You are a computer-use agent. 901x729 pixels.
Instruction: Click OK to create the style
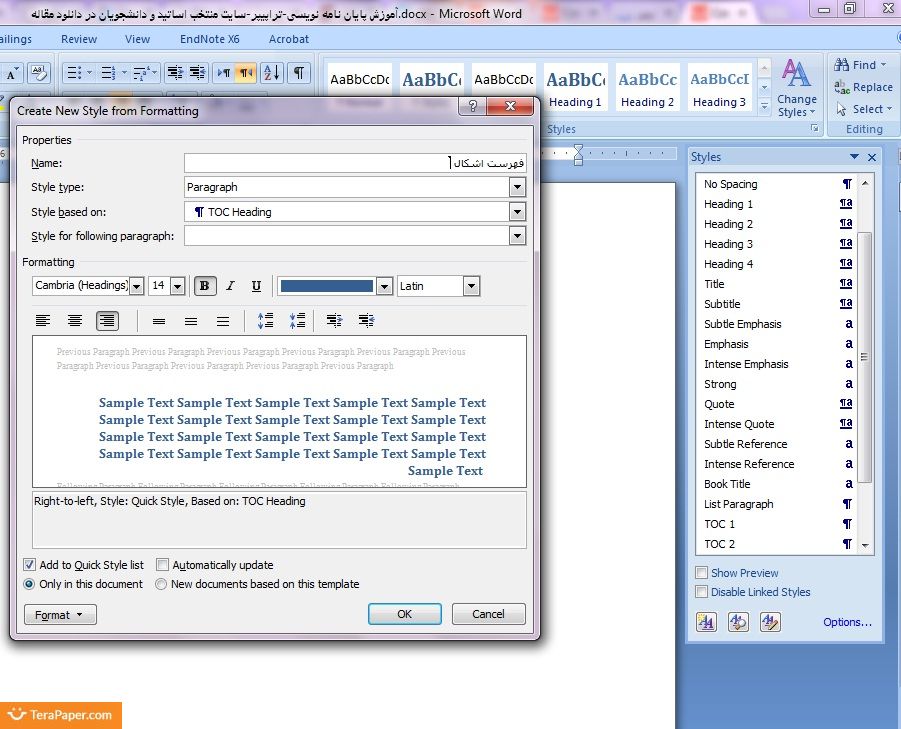coord(404,614)
